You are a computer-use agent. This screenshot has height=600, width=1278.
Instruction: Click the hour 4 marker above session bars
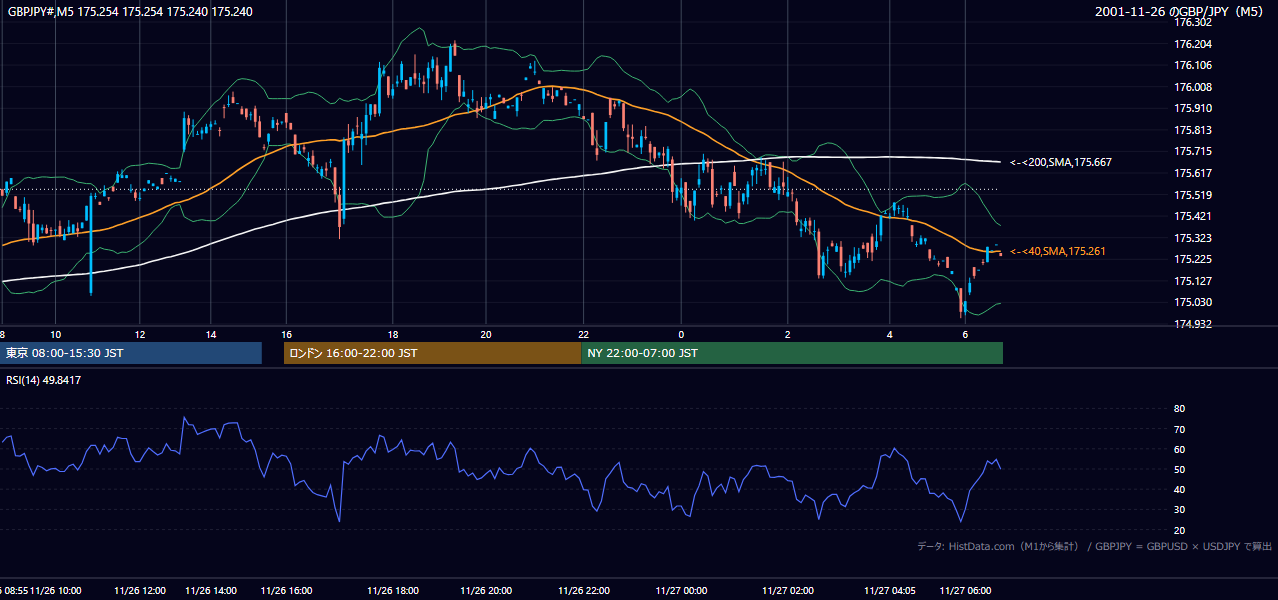coord(890,334)
